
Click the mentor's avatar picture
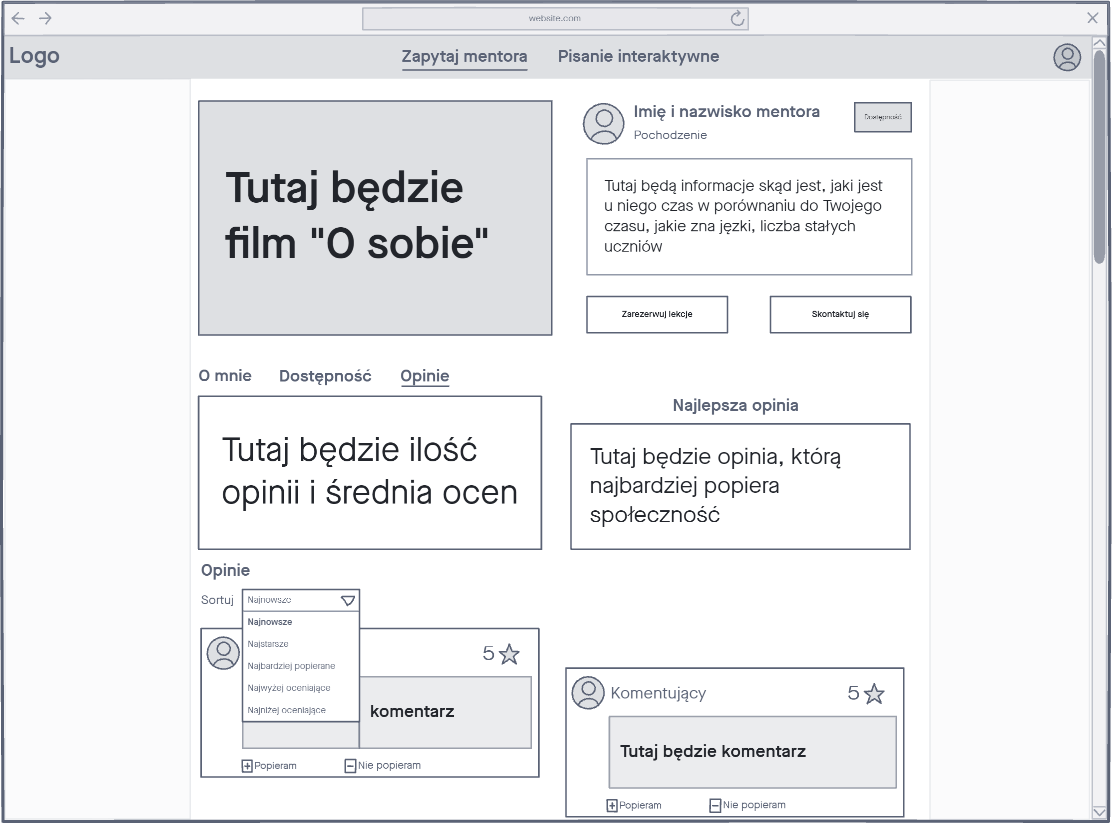pos(604,123)
